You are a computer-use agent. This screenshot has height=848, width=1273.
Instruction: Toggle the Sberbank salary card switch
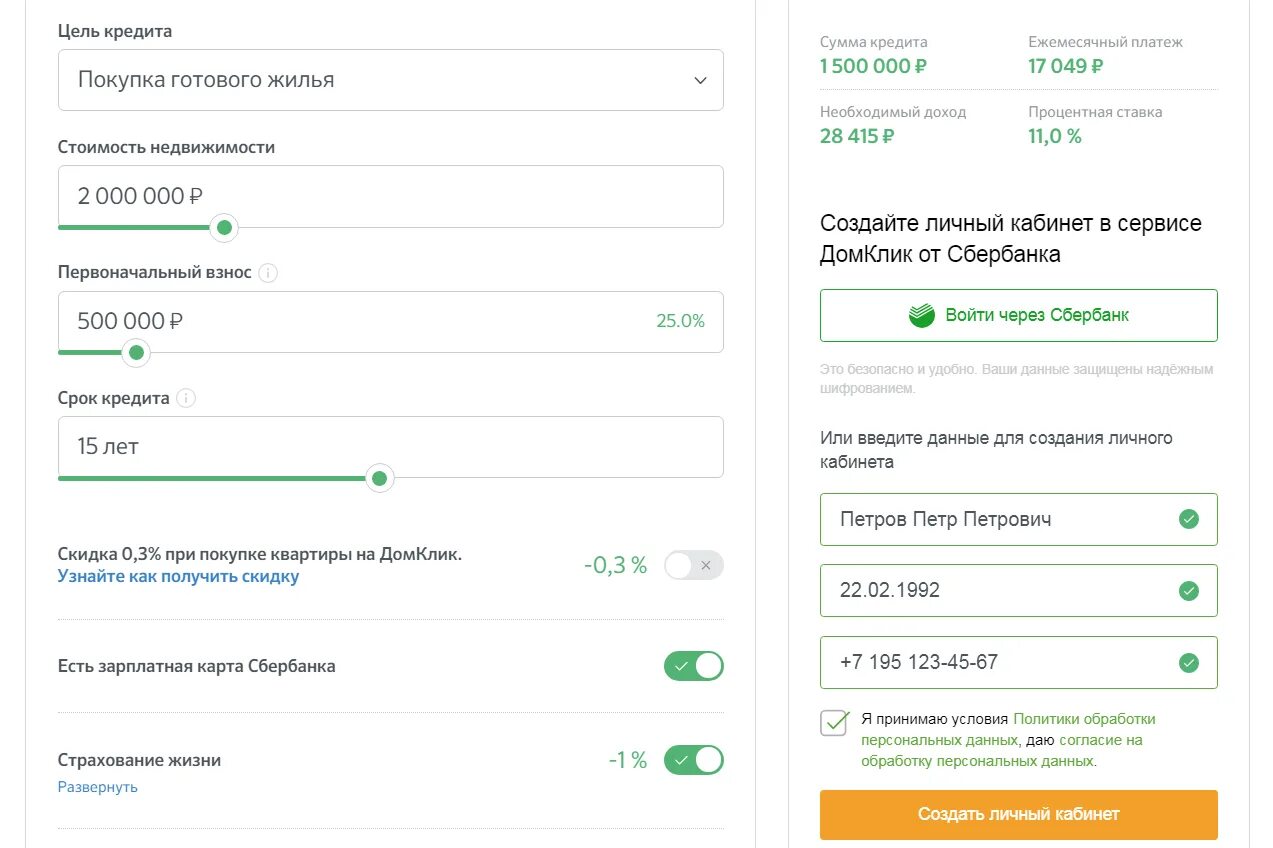point(693,666)
